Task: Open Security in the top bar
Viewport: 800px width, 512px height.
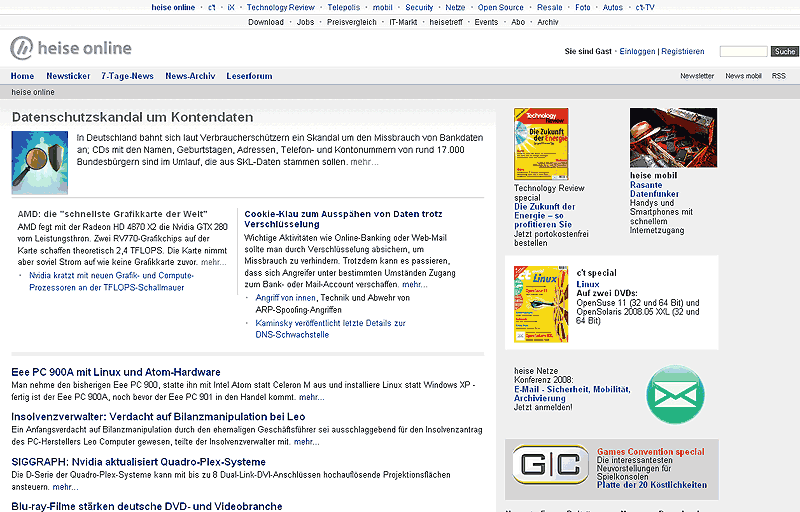Action: tap(419, 8)
